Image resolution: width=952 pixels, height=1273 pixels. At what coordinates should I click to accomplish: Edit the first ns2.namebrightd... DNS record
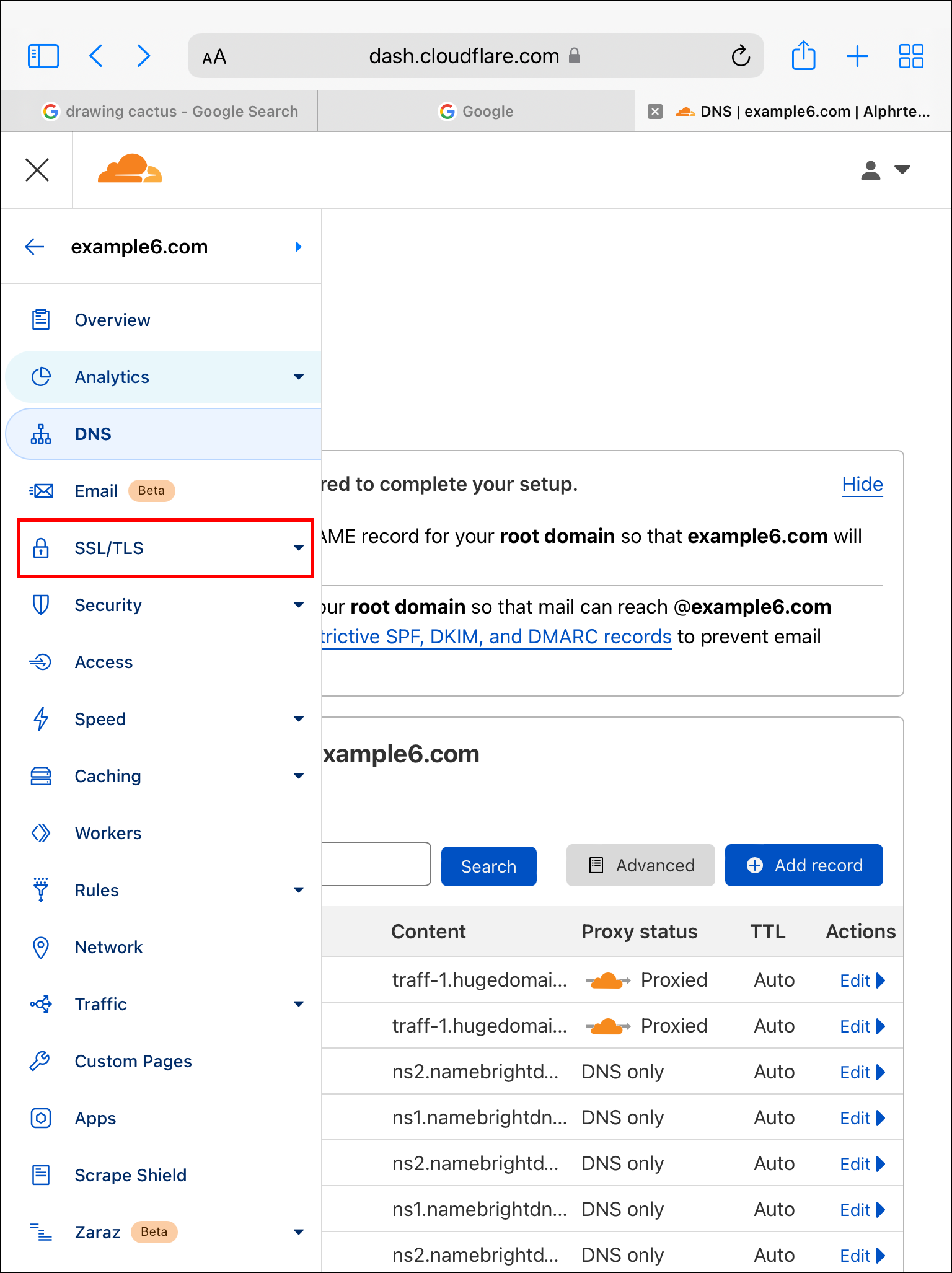click(862, 1072)
